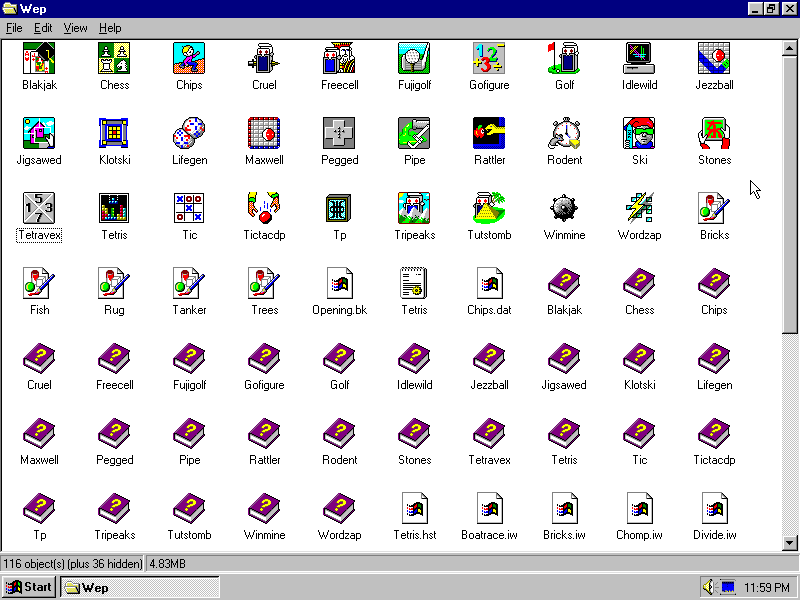
Task: Open the Edit menu
Action: (43, 28)
